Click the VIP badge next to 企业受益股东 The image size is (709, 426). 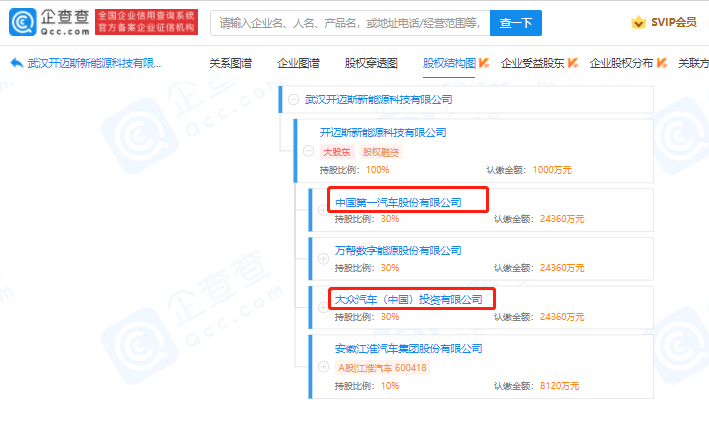pyautogui.click(x=573, y=63)
